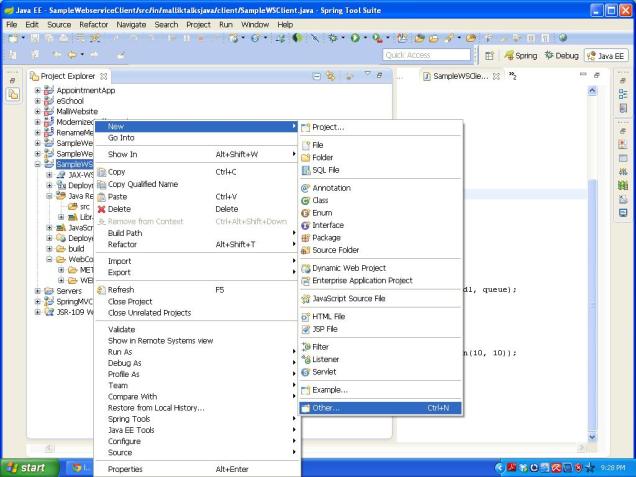636x477 pixels.
Task: Open the Java EE perspective
Action: pyautogui.click(x=606, y=56)
